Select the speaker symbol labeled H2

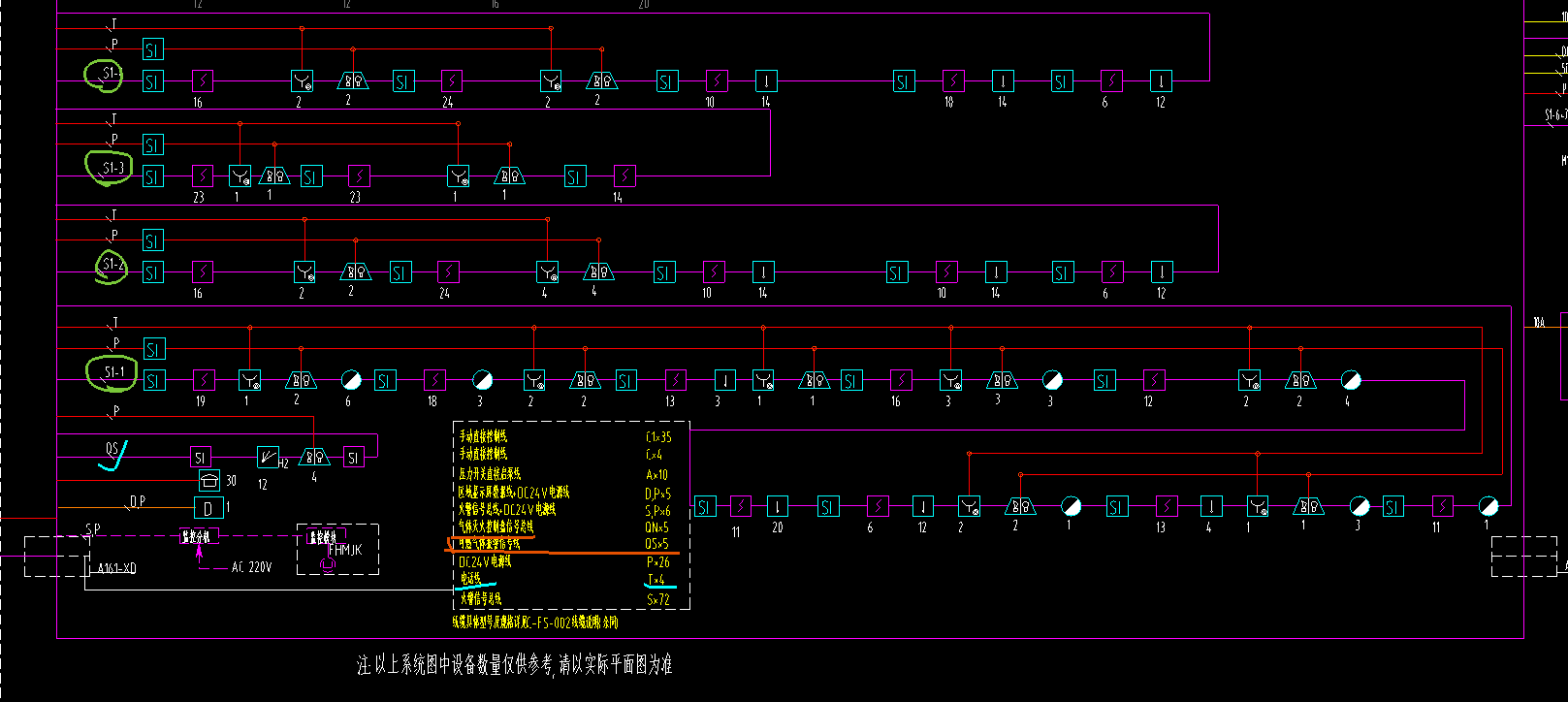268,457
